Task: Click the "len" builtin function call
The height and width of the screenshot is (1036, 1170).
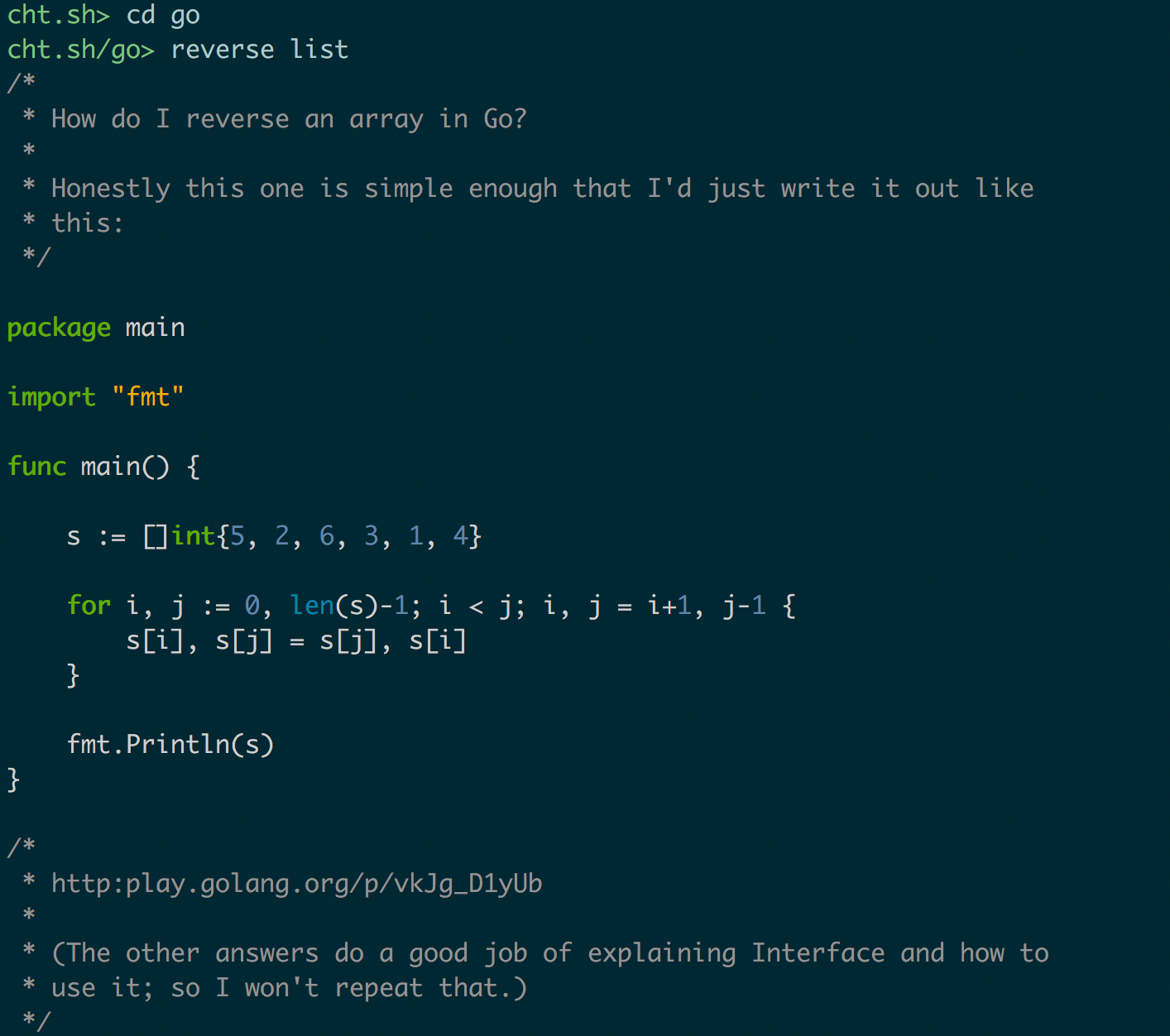Action: (x=312, y=606)
